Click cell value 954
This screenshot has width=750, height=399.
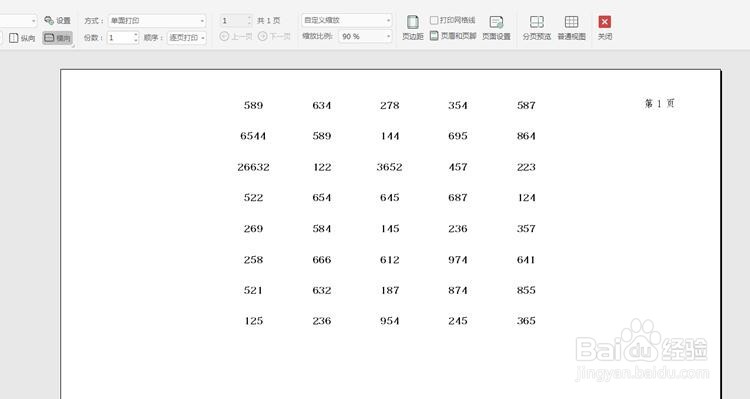coord(390,321)
